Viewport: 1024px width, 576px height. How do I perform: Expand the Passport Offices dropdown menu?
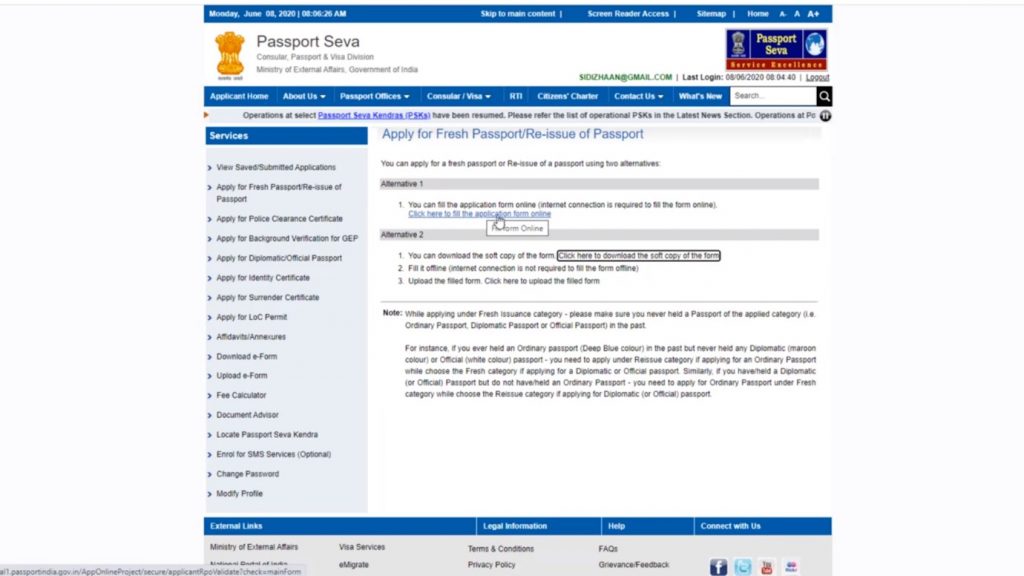374,96
